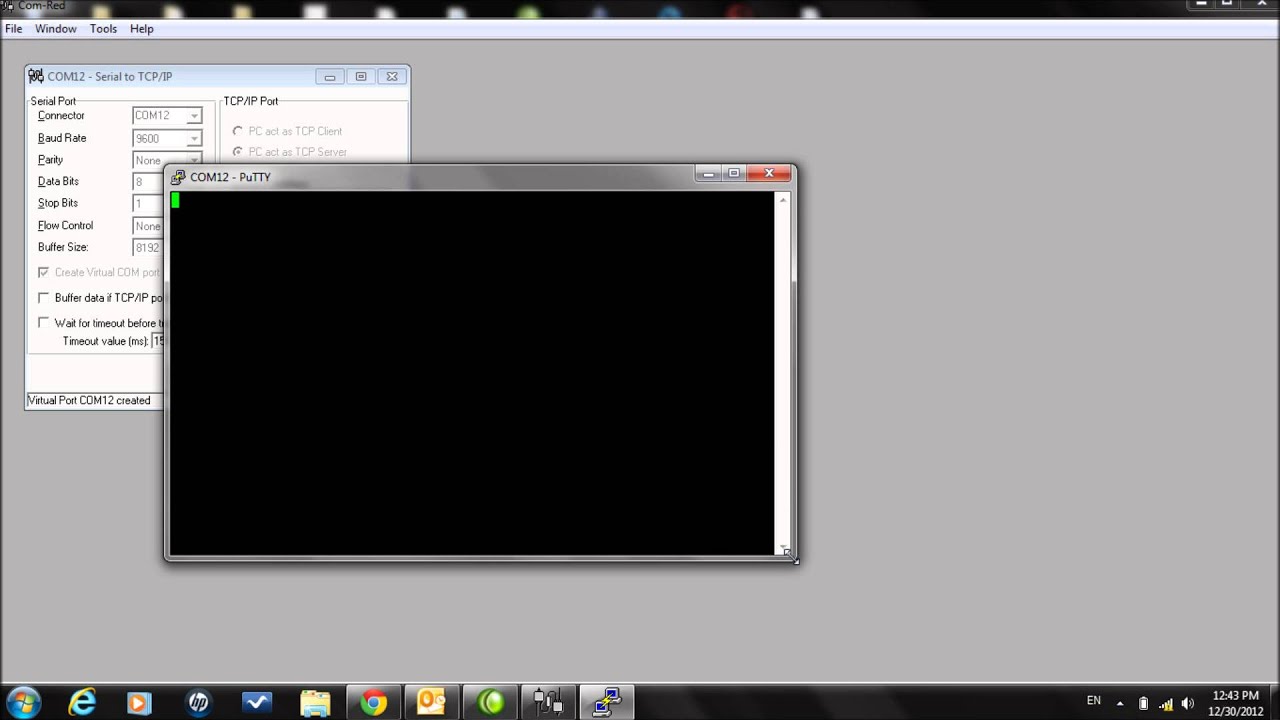Click the Com-Red icon in the Serial to TCP/IP title bar
Screen dimensions: 1280x720
point(36,76)
